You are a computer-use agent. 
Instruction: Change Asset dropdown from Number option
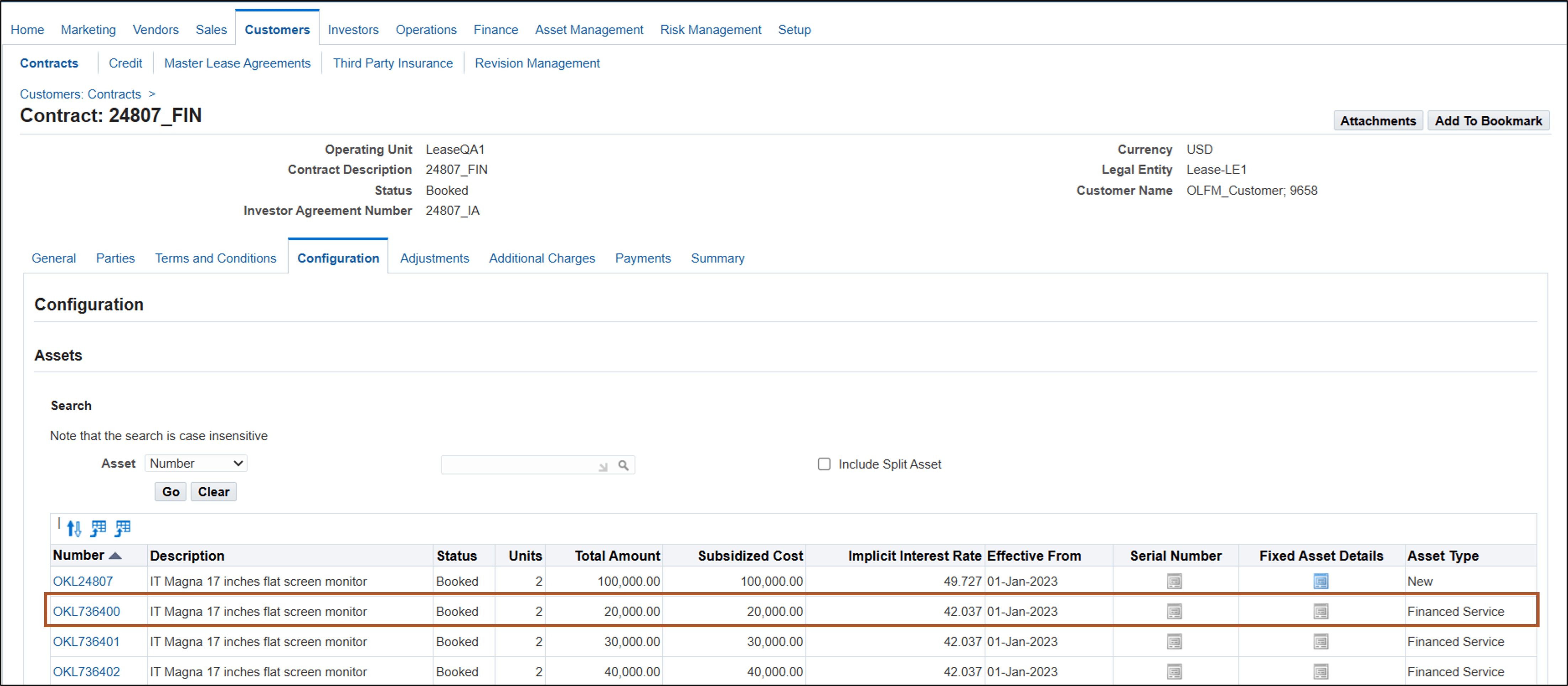click(x=195, y=463)
